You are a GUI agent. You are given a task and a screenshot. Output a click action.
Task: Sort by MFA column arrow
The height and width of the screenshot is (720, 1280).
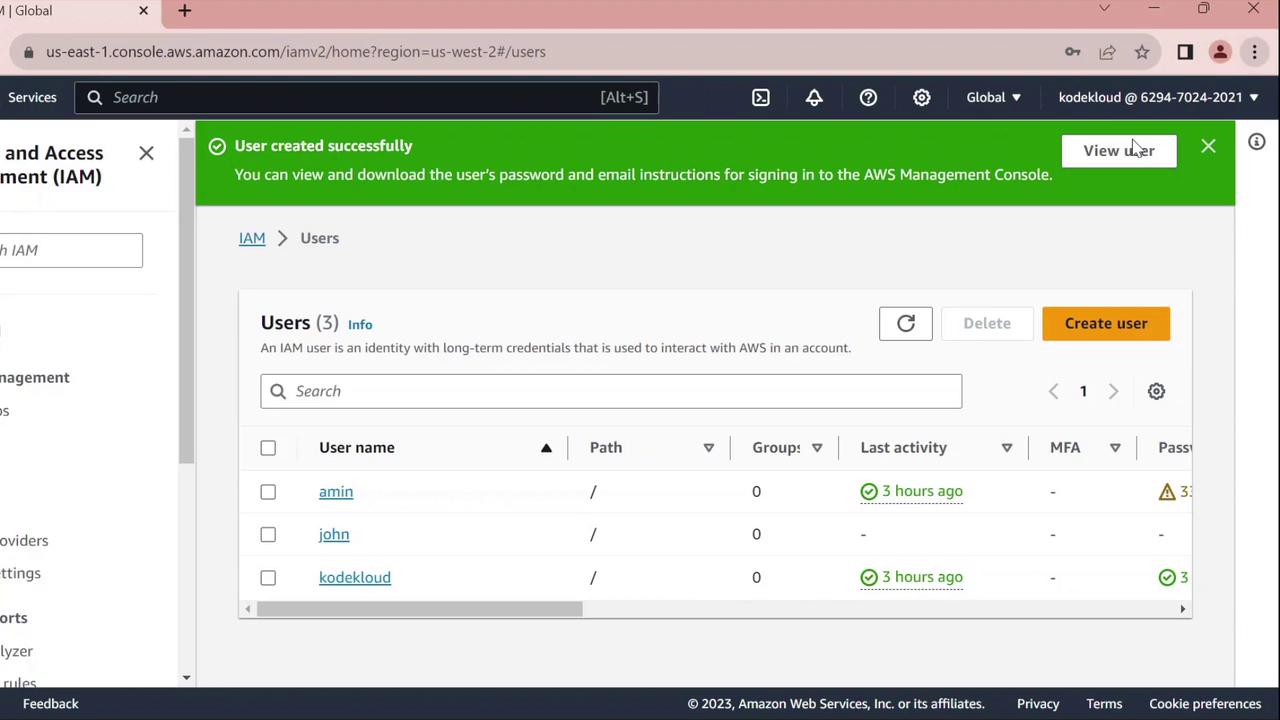[1115, 447]
